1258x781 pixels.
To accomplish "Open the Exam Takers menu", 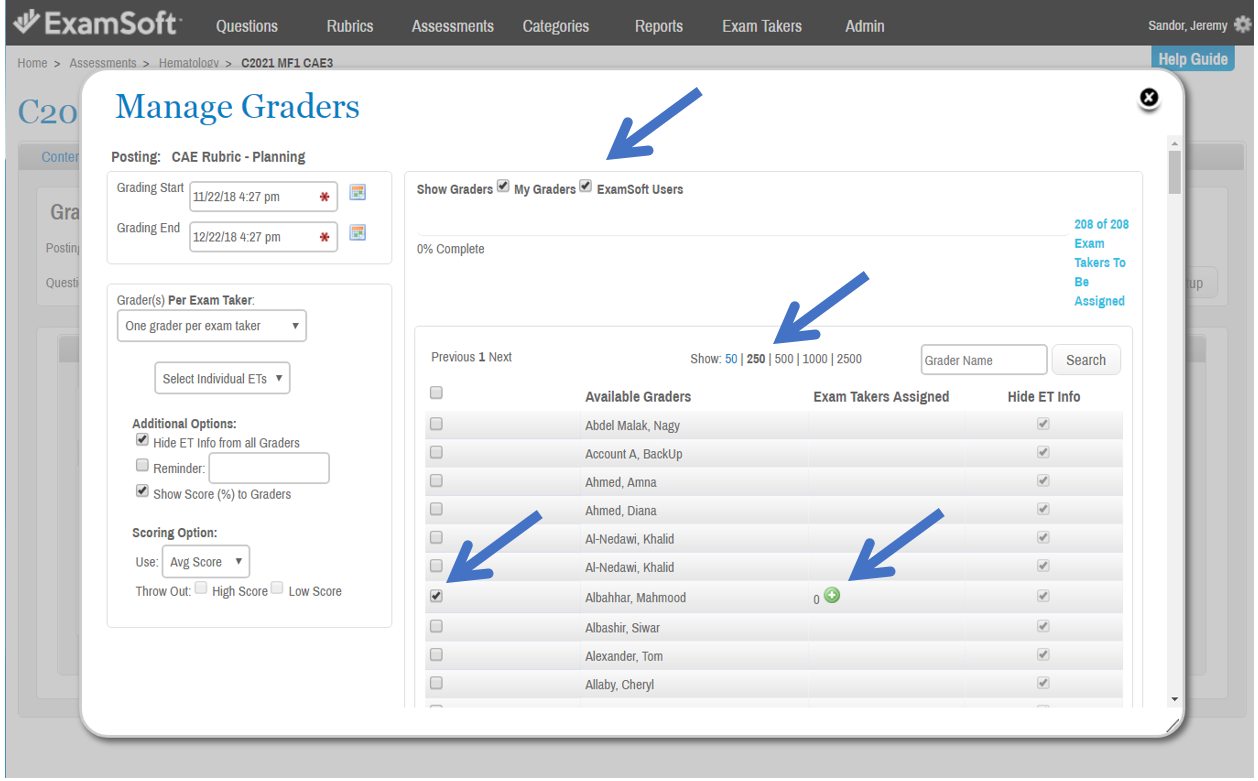I will pyautogui.click(x=762, y=26).
